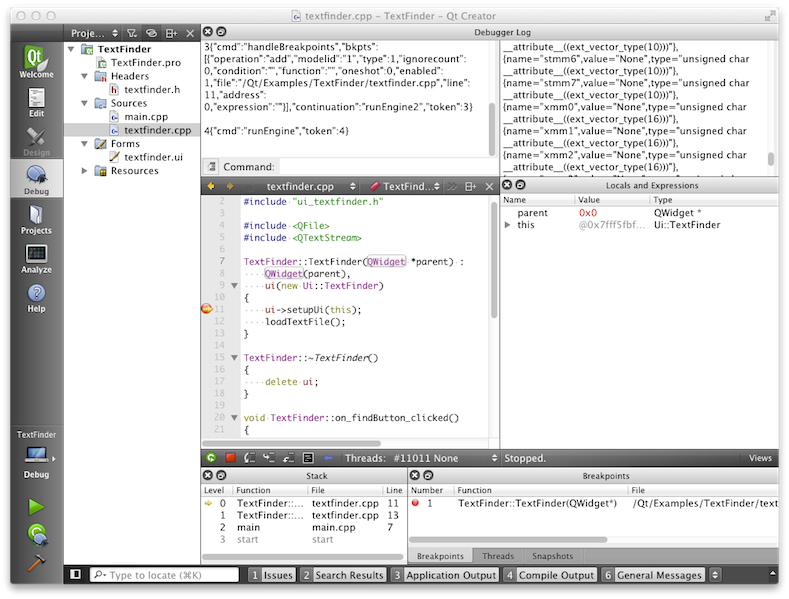
Task: Open the Design mode
Action: pyautogui.click(x=36, y=141)
